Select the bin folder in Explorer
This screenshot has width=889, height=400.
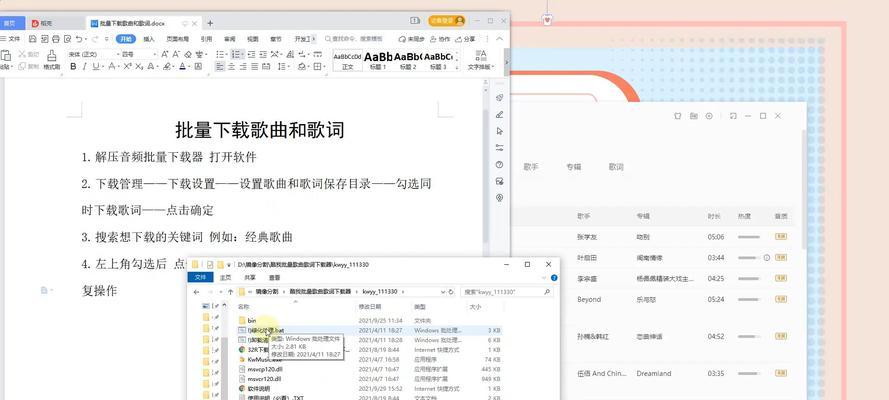tap(252, 321)
